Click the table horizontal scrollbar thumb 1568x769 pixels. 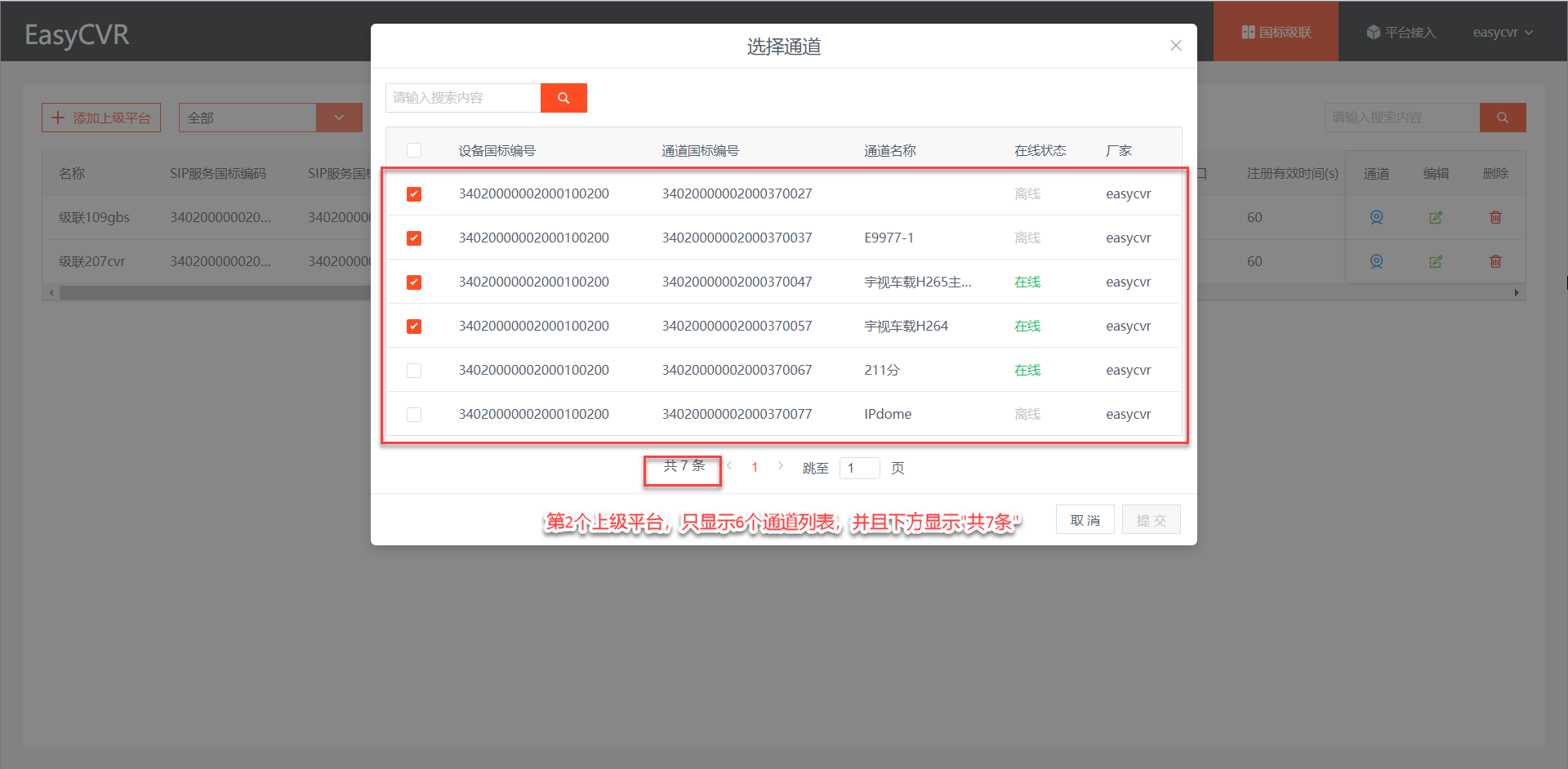point(216,292)
